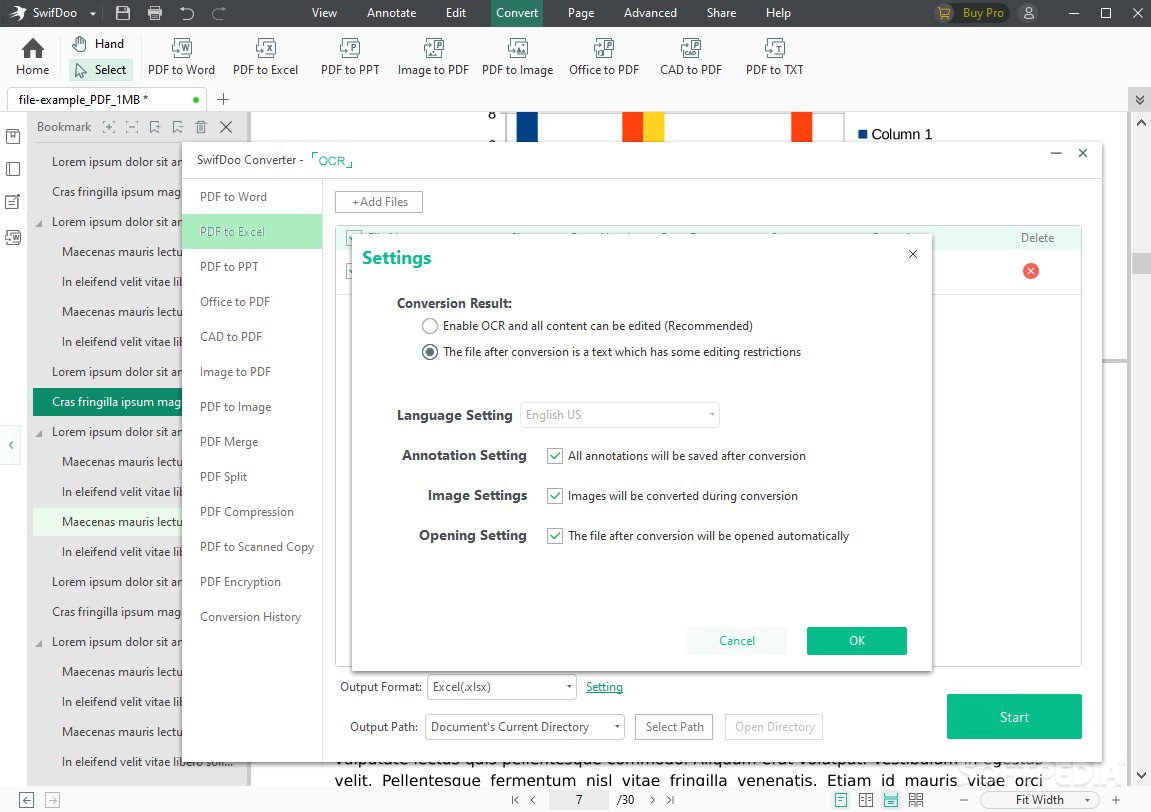Toggle Images will be converted checkbox
This screenshot has width=1151, height=812.
point(555,496)
